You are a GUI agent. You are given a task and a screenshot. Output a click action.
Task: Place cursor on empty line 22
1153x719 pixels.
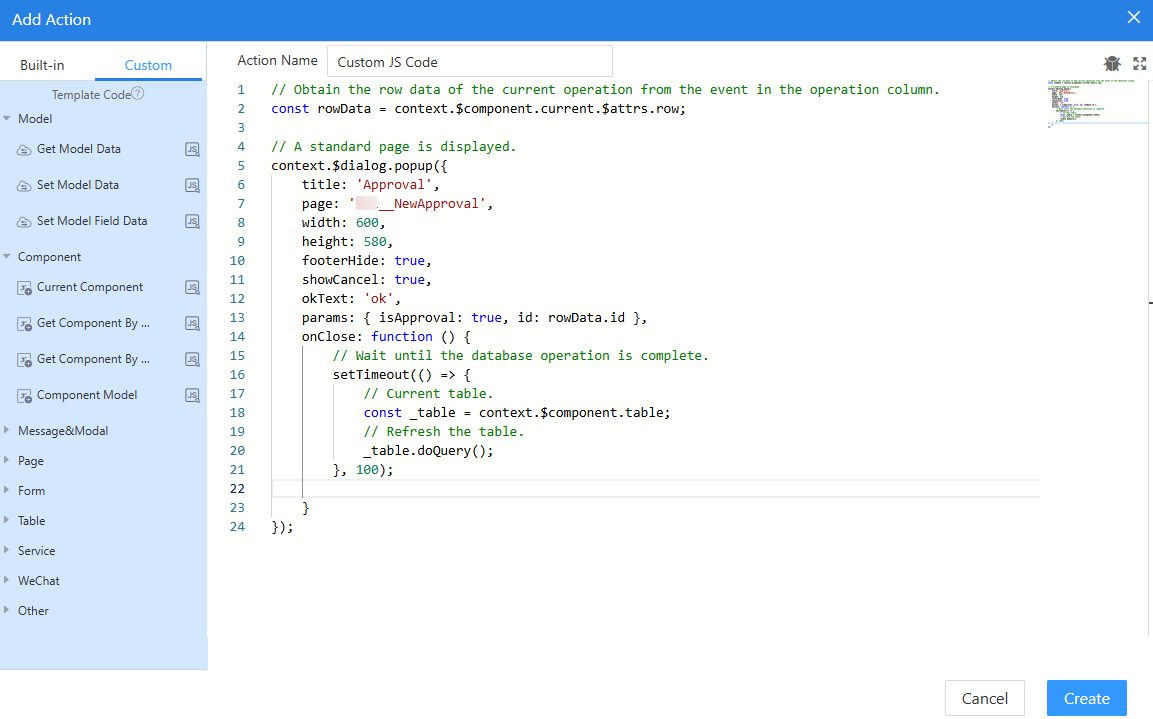pos(654,489)
